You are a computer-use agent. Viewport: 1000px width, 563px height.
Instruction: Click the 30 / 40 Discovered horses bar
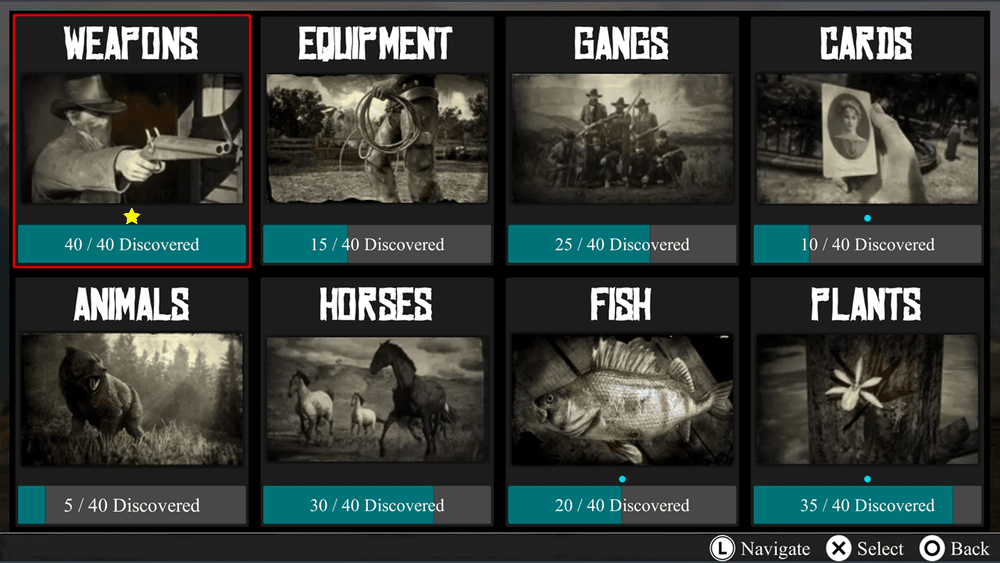point(377,505)
